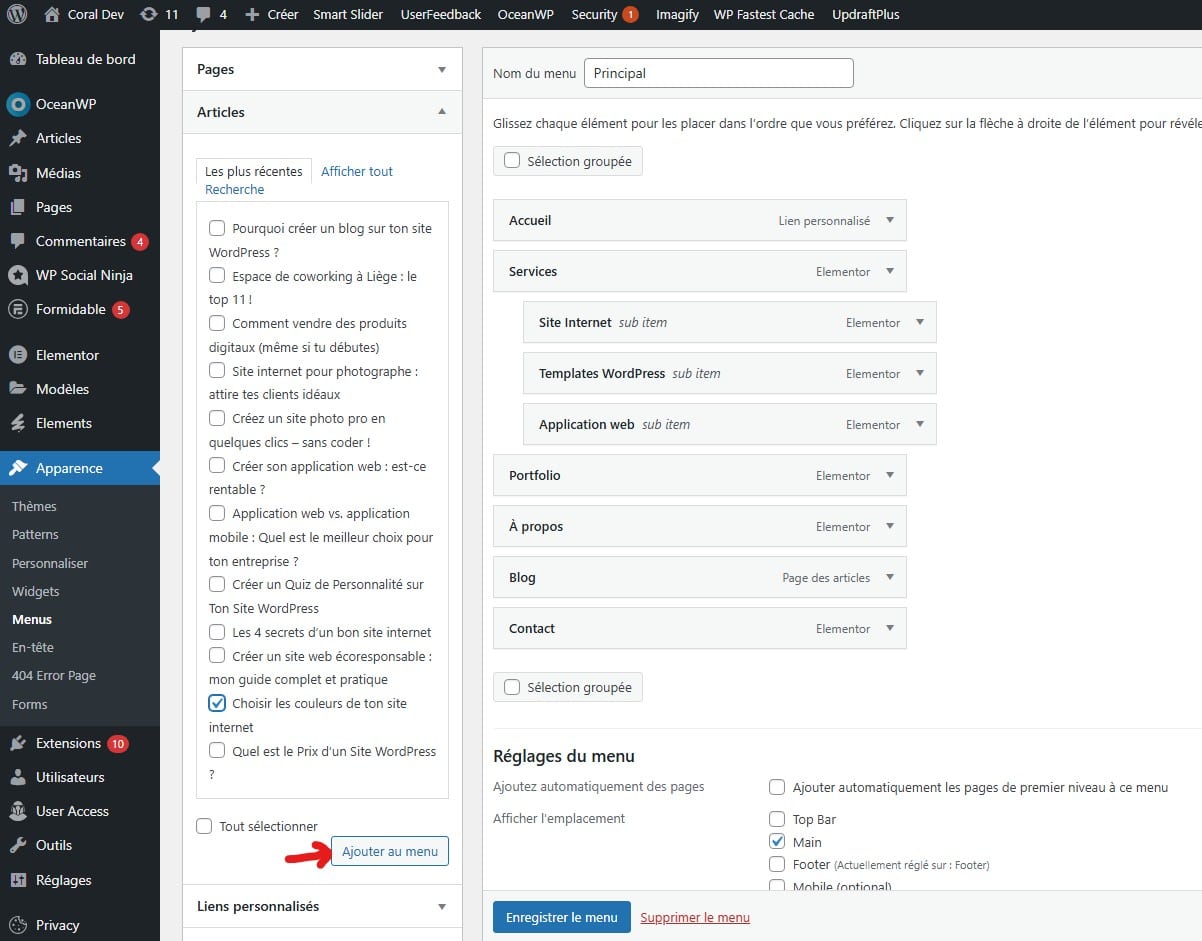
Task: Switch to the Recherche tab
Action: (235, 189)
